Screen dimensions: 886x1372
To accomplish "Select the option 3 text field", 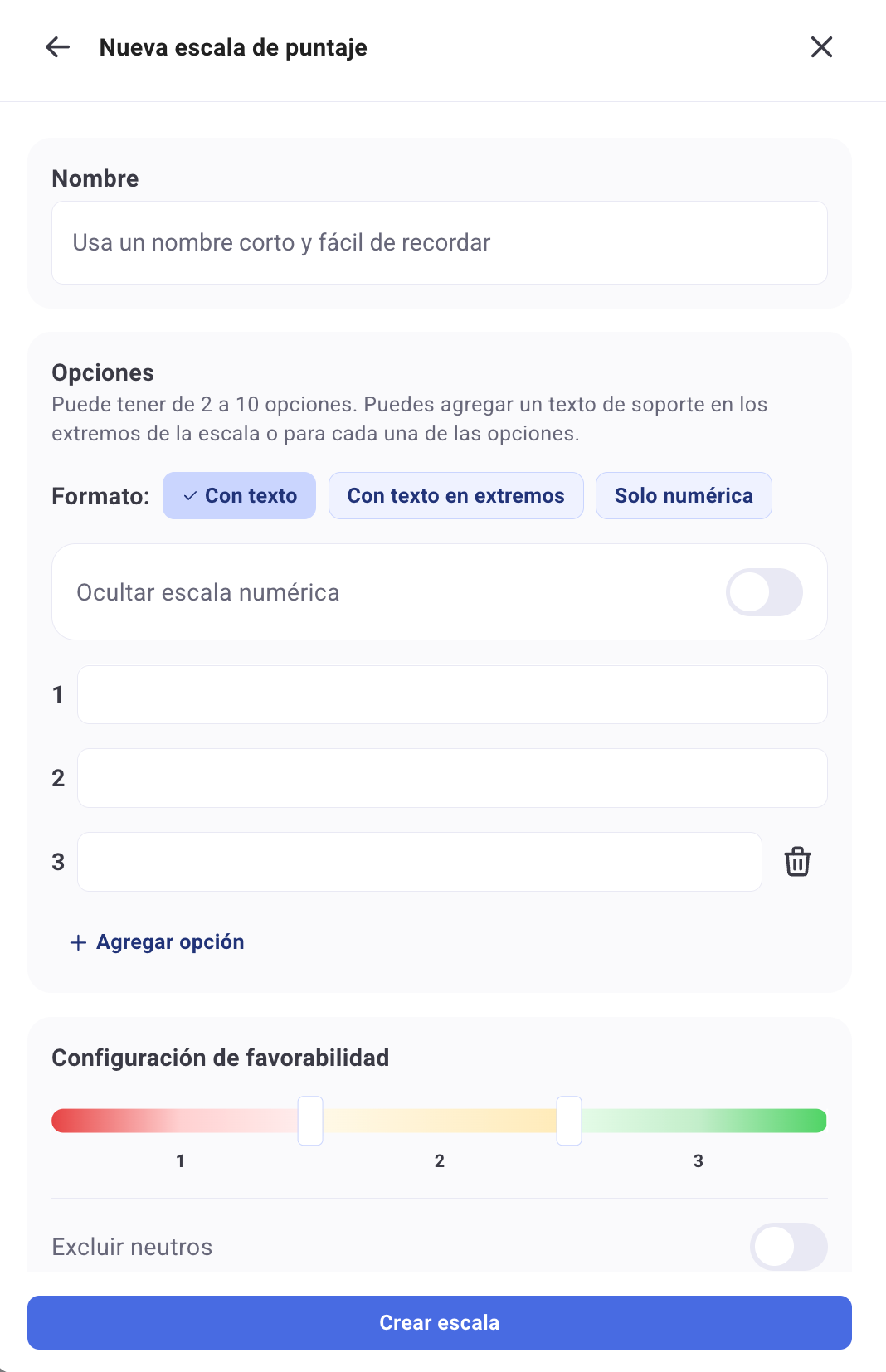I will [x=419, y=863].
